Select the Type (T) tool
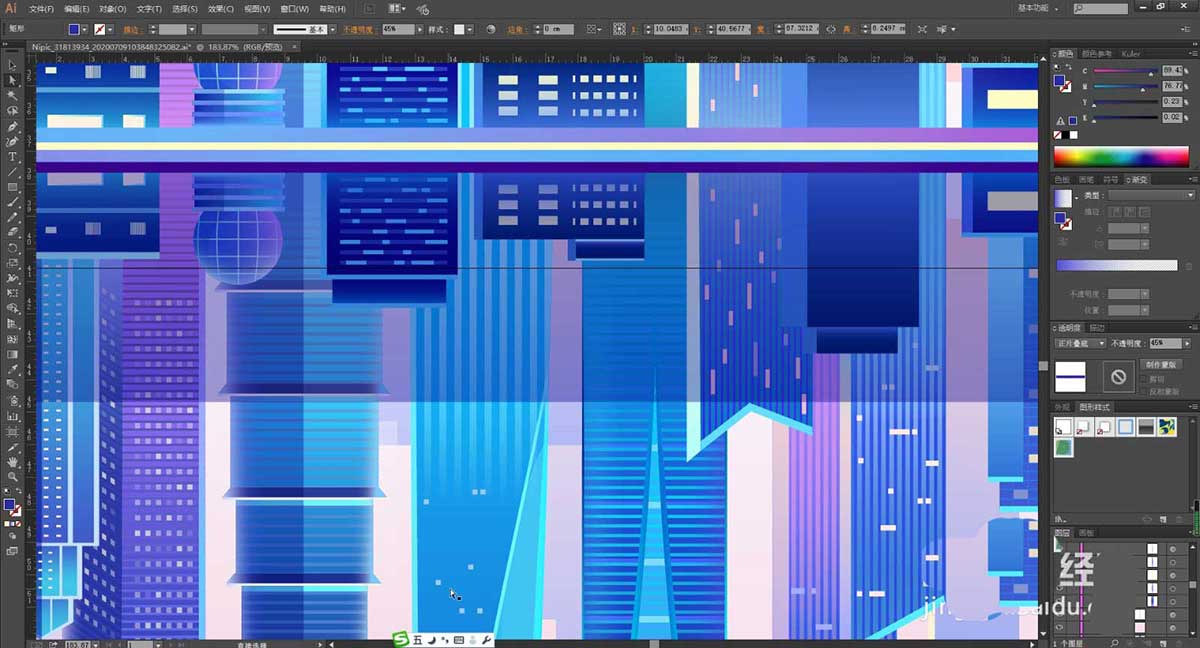1200x648 pixels. [13, 157]
